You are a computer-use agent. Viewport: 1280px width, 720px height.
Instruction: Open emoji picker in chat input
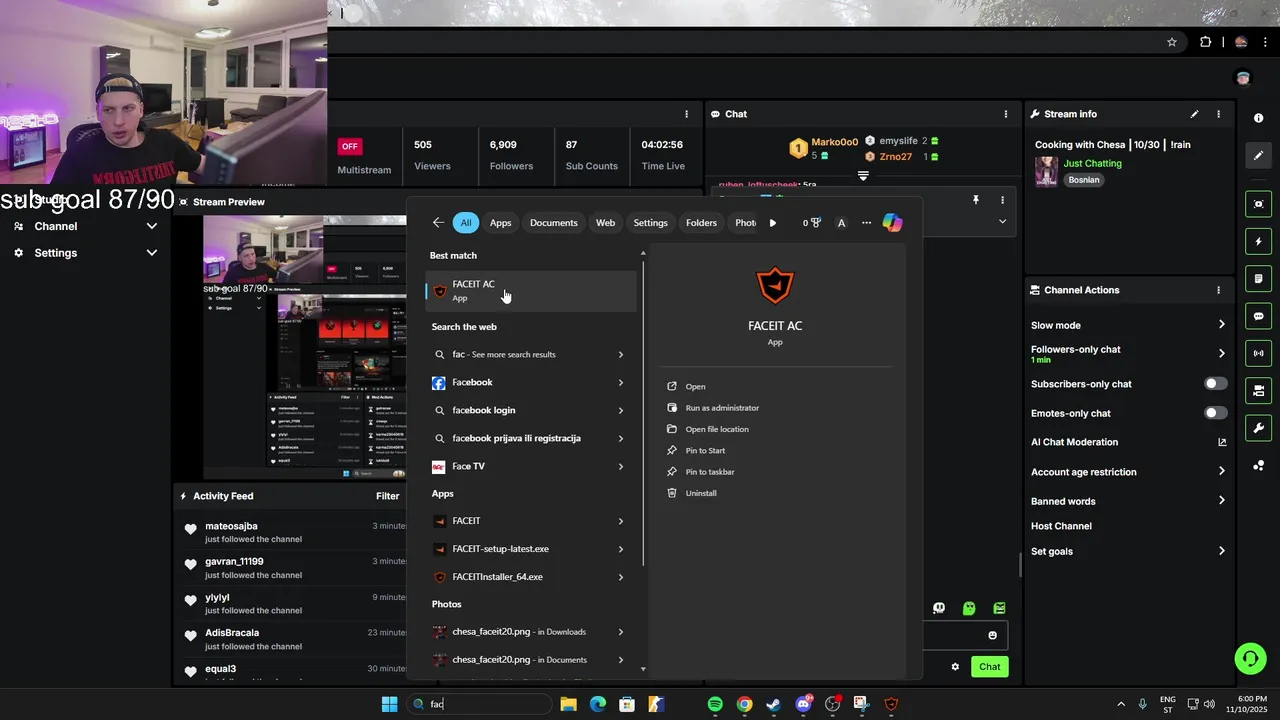(992, 635)
